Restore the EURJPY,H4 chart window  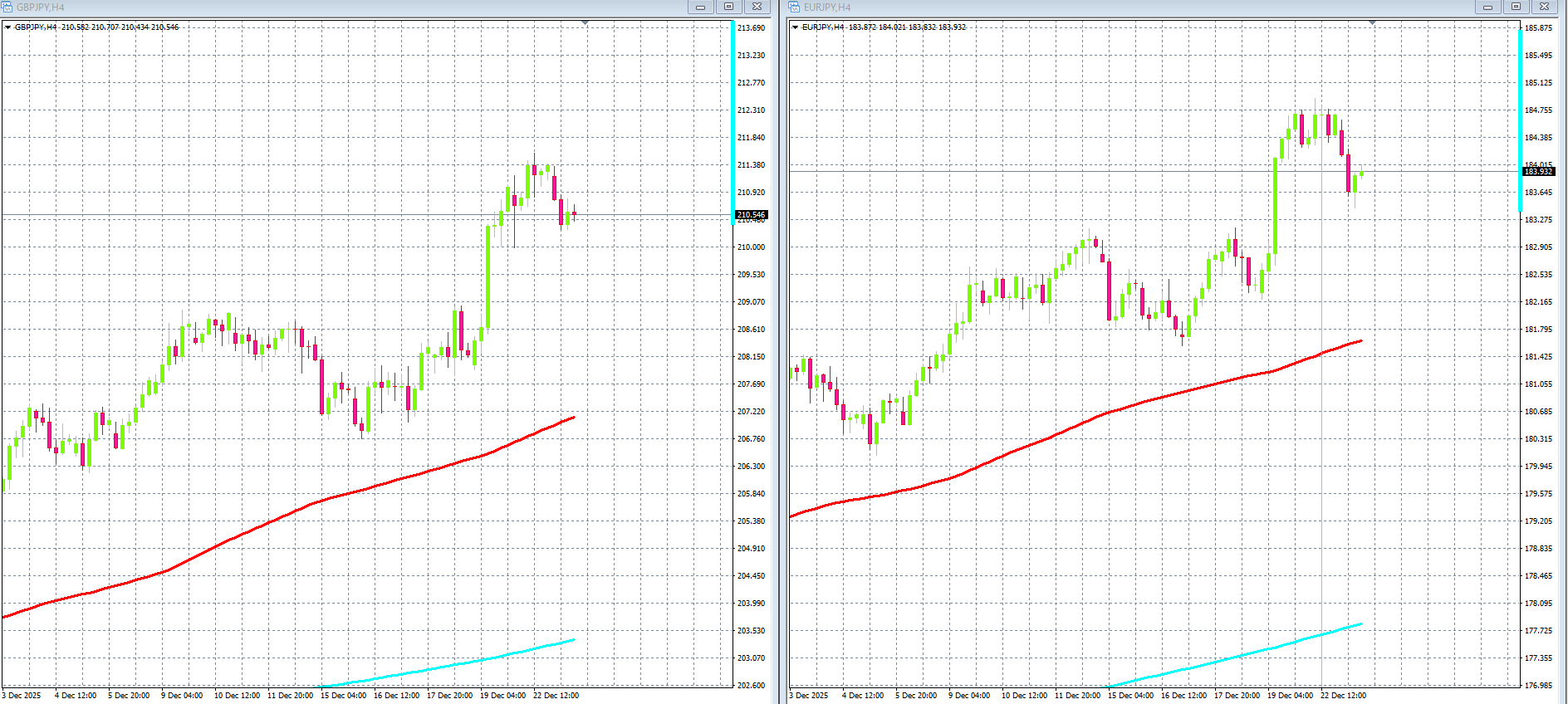(1516, 7)
